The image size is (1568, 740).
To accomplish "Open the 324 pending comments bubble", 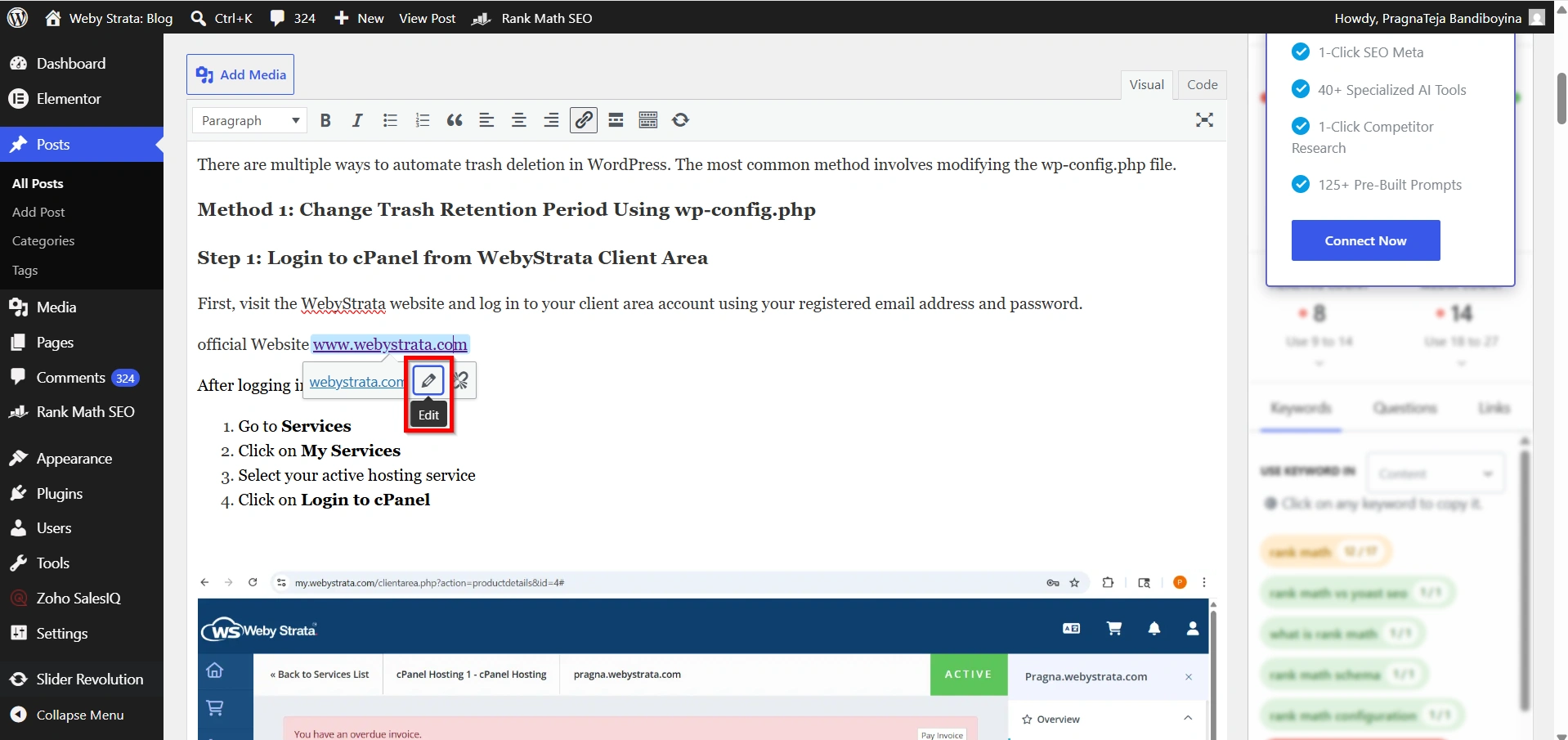I will (x=293, y=18).
